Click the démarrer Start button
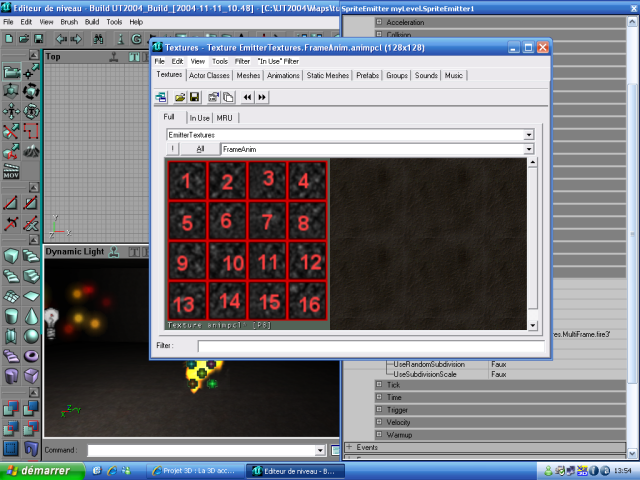This screenshot has height=480, width=640. pos(40,470)
